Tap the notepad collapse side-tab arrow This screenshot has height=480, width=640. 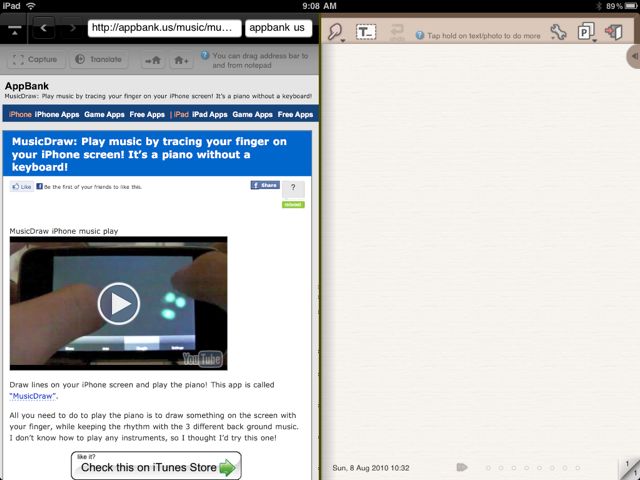point(634,56)
